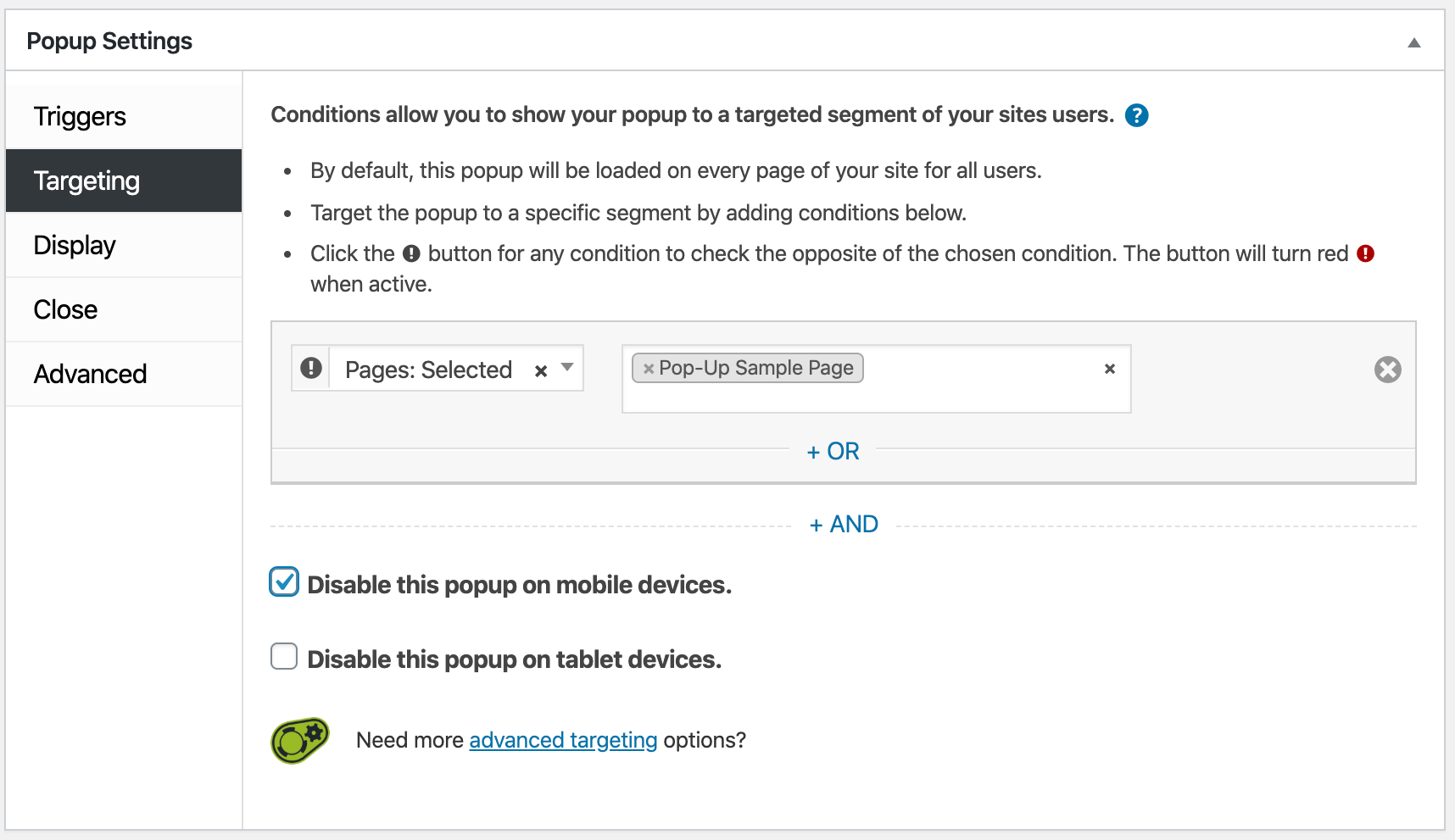1455x840 pixels.
Task: Click the blue help question mark icon
Action: [1136, 115]
